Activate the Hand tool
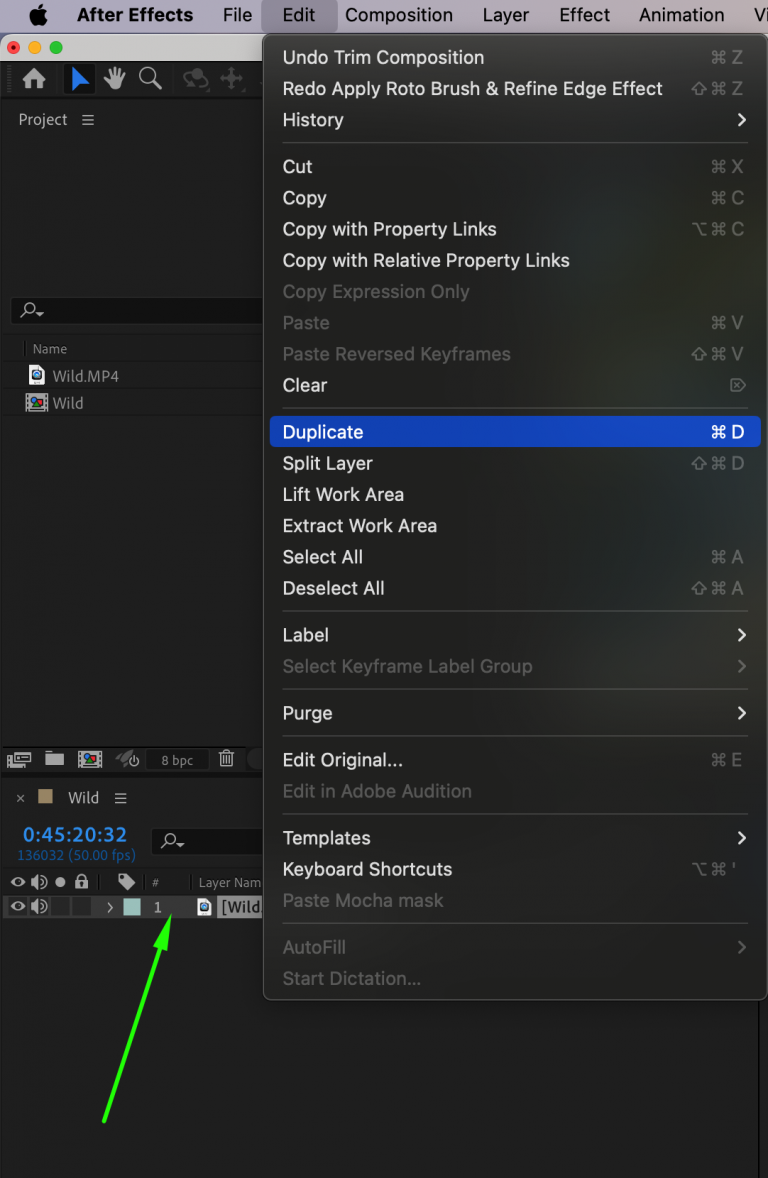The image size is (768, 1178). coord(114,78)
